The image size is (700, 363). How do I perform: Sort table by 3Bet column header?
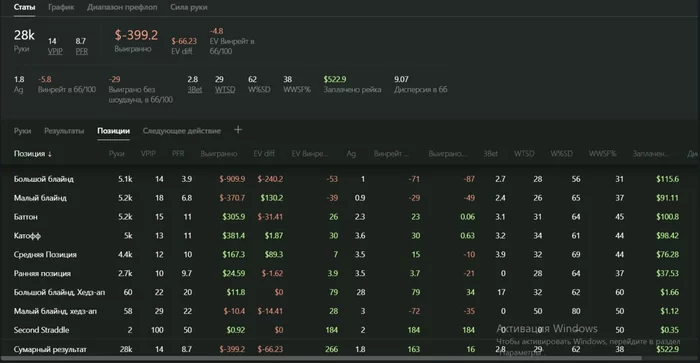(491, 154)
